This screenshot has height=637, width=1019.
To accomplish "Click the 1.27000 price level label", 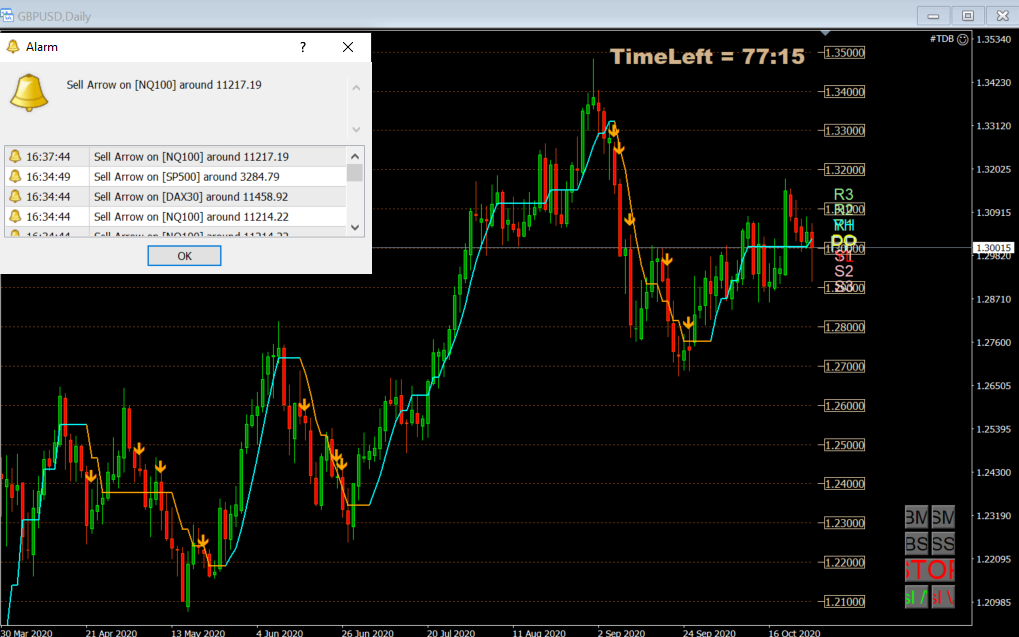I will coord(845,367).
